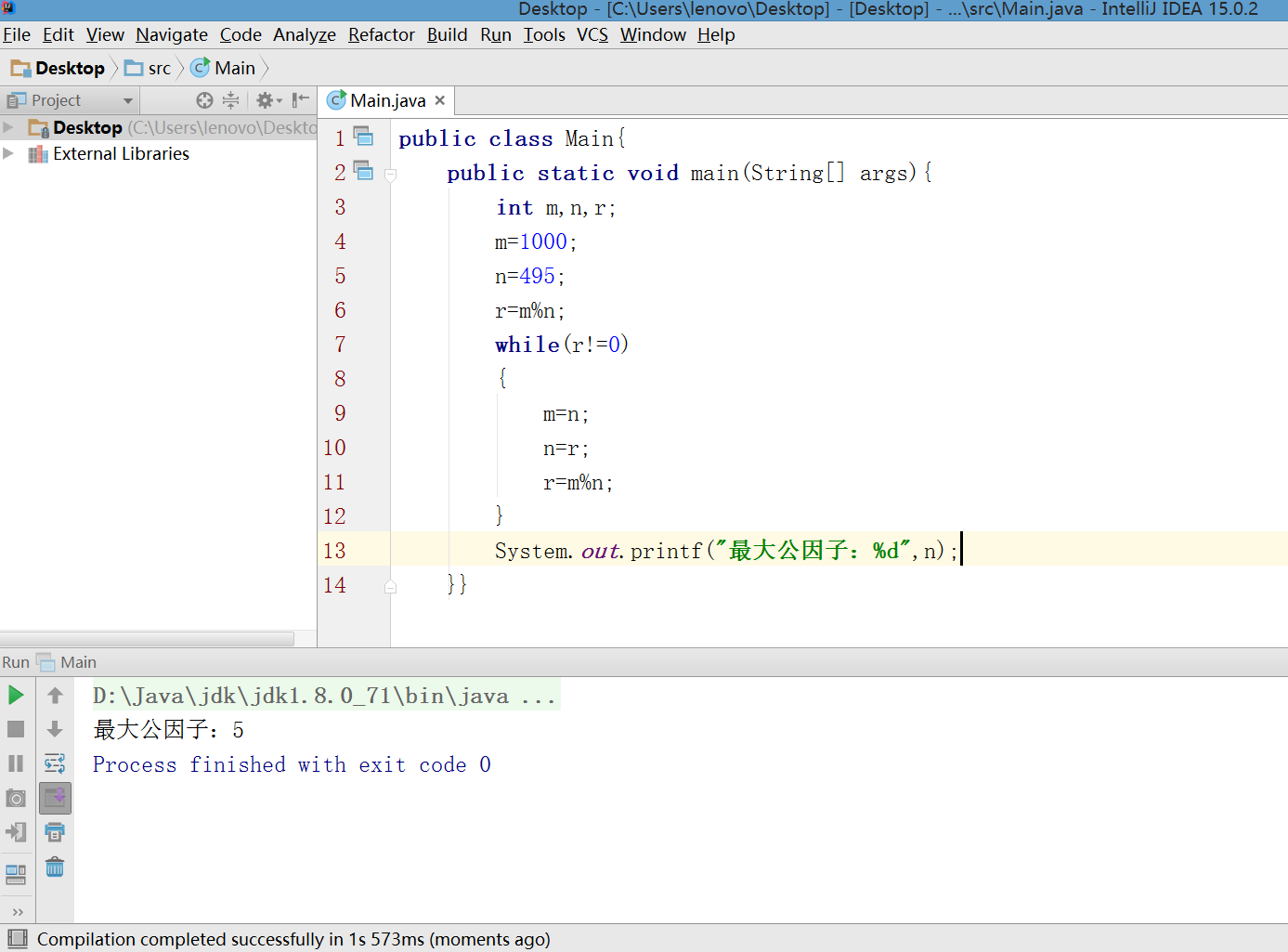The width and height of the screenshot is (1288, 952).
Task: Click the run gutter icon on line 1
Action: (x=364, y=137)
